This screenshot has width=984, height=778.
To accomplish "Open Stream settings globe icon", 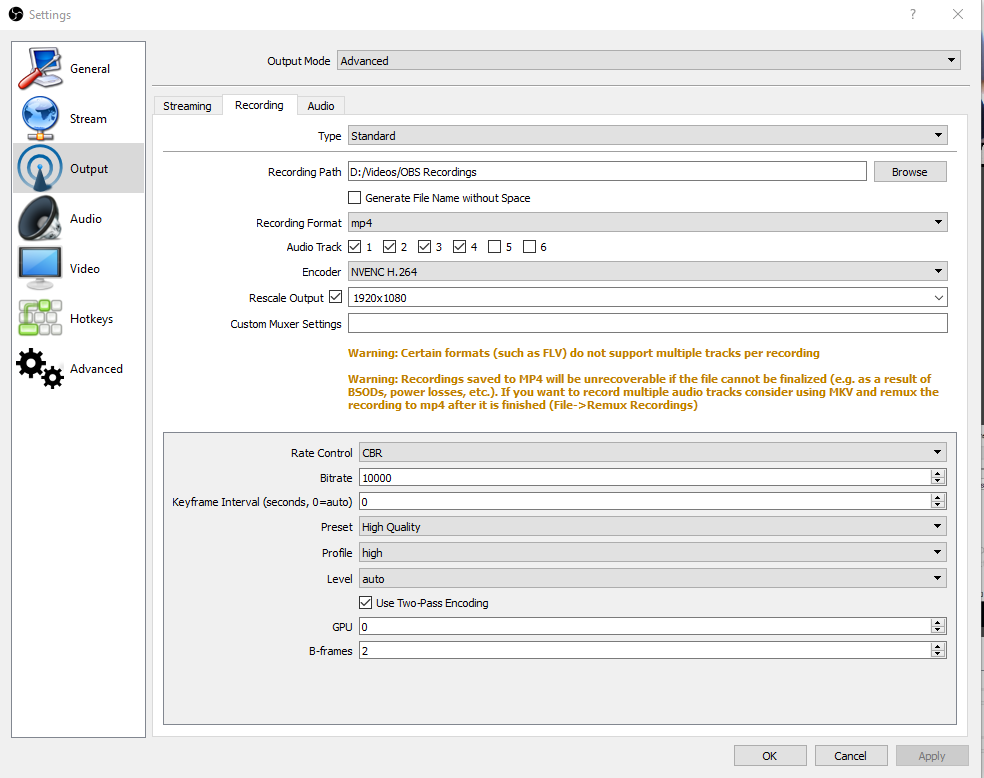I will click(40, 118).
